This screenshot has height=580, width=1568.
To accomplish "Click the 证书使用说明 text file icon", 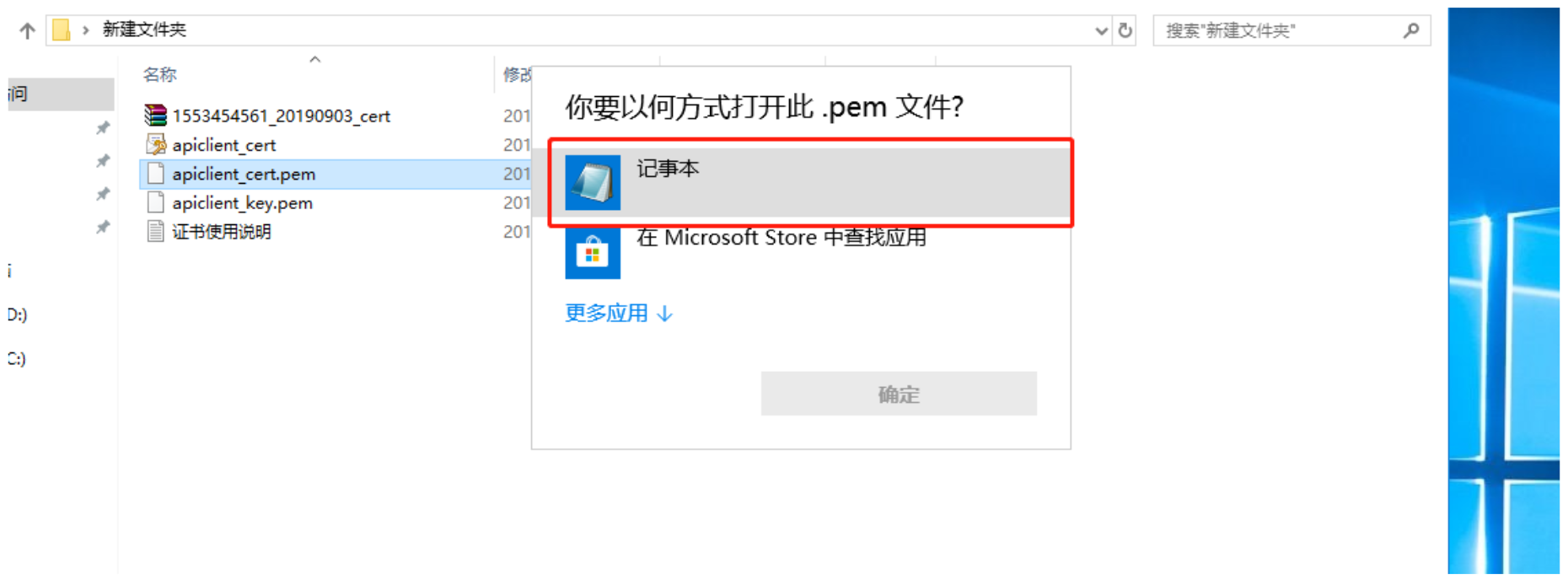I will pos(156,231).
